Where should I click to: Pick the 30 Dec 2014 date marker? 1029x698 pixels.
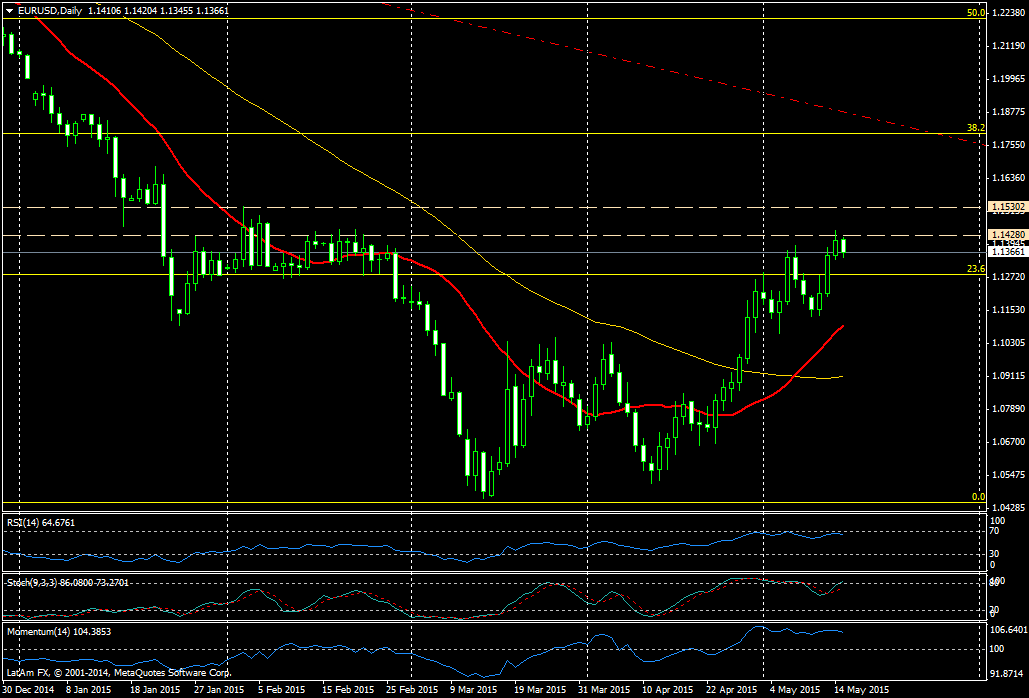coord(30,690)
